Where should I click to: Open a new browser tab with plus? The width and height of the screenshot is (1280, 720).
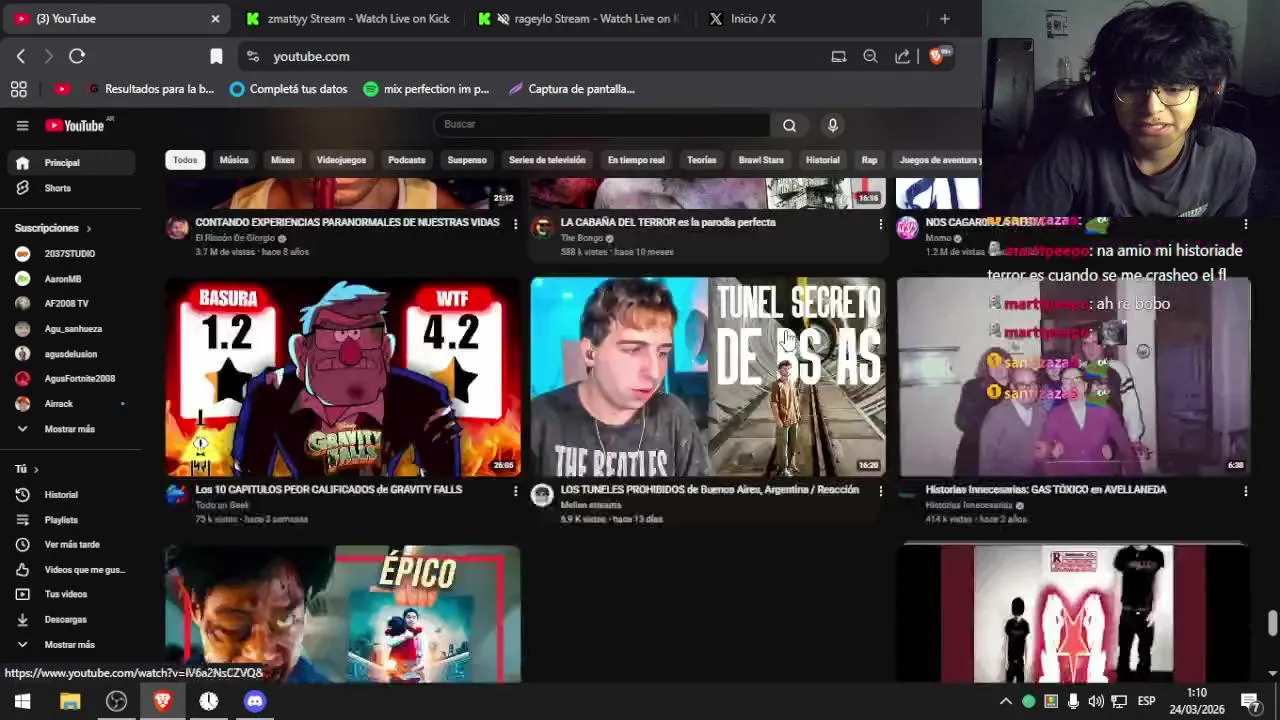[x=944, y=18]
